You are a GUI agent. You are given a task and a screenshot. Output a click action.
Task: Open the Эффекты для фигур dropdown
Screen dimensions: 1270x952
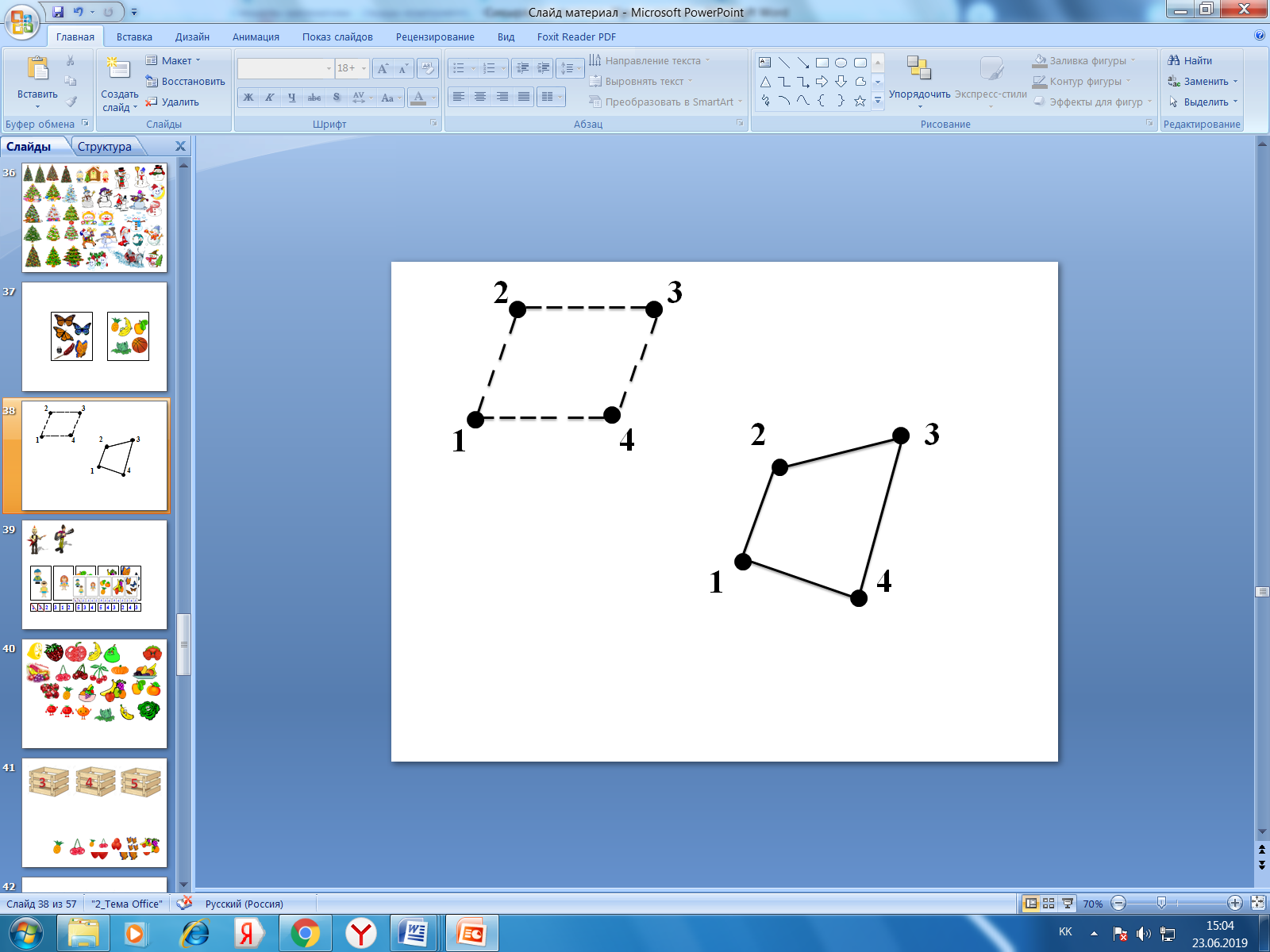pos(1093,102)
